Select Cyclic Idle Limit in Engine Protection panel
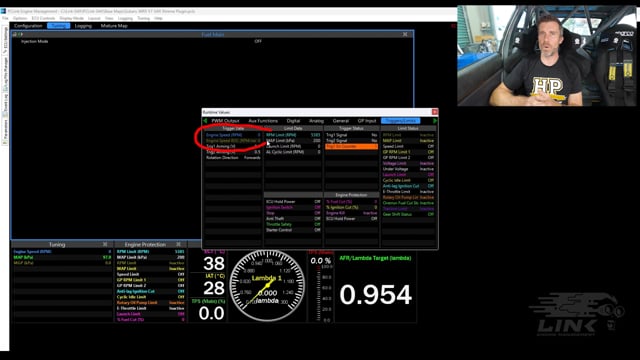The height and width of the screenshot is (360, 640). tap(150, 297)
